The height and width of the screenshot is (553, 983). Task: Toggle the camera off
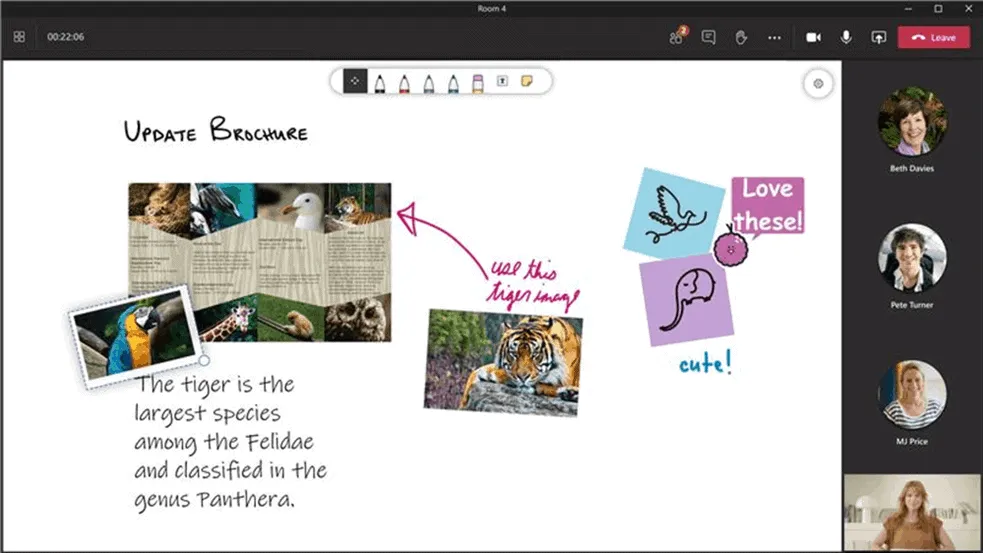(813, 37)
